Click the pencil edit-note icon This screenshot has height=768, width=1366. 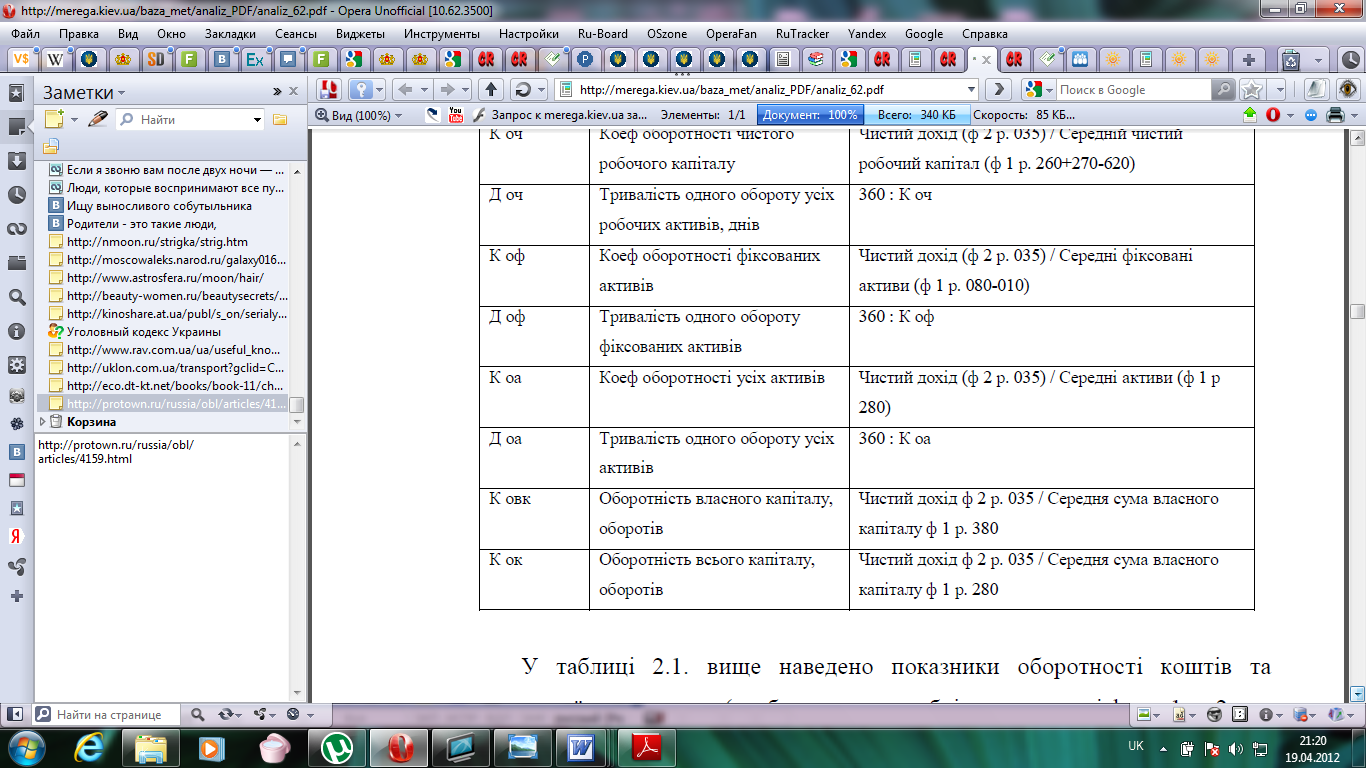coord(97,119)
